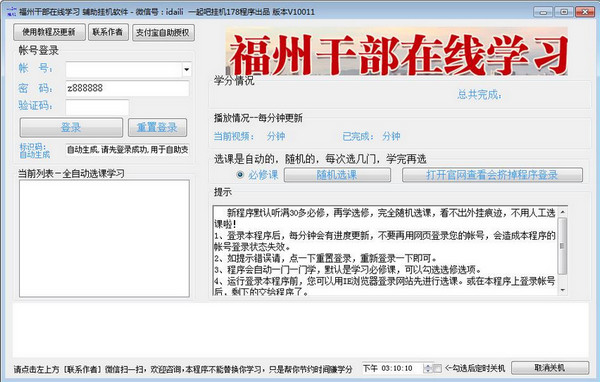Select the 必修课 radio button
Screen dimensions: 600x382
pos(240,175)
